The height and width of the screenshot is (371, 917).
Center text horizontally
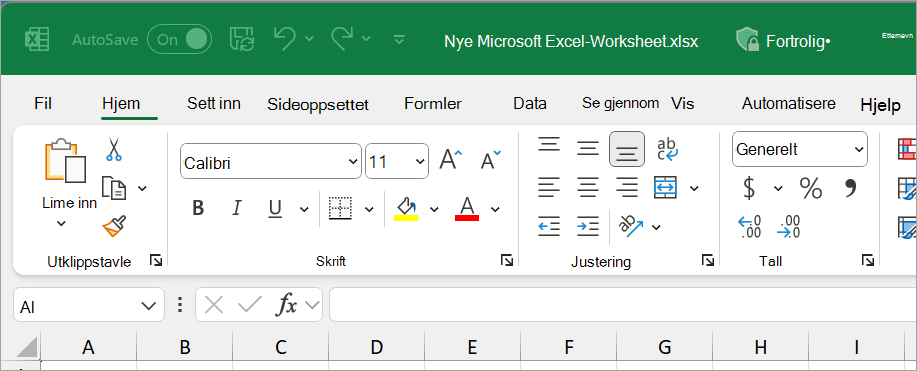(x=588, y=187)
